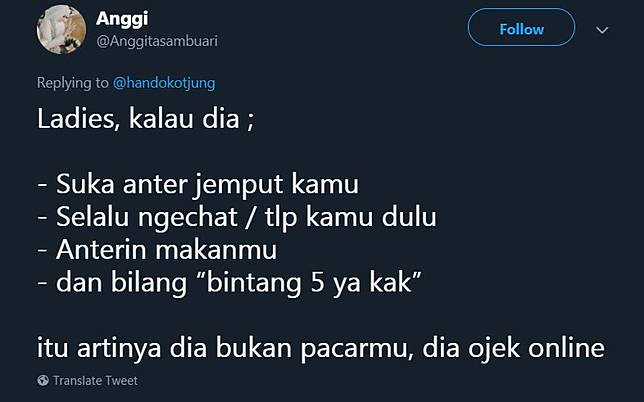
Task: Click the word 'jemput' in the first bullet
Action: [x=239, y=184]
